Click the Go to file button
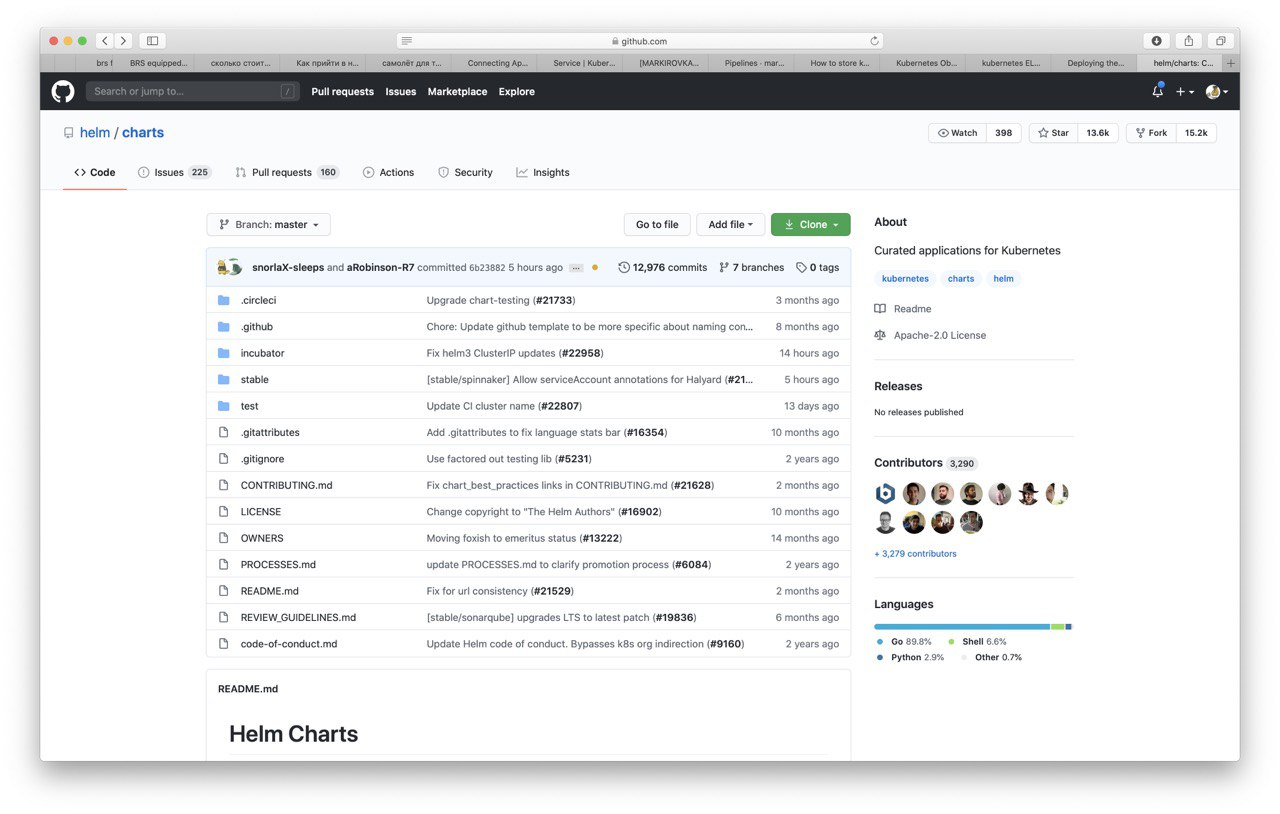Screen dimensions: 1280x814 coord(657,224)
